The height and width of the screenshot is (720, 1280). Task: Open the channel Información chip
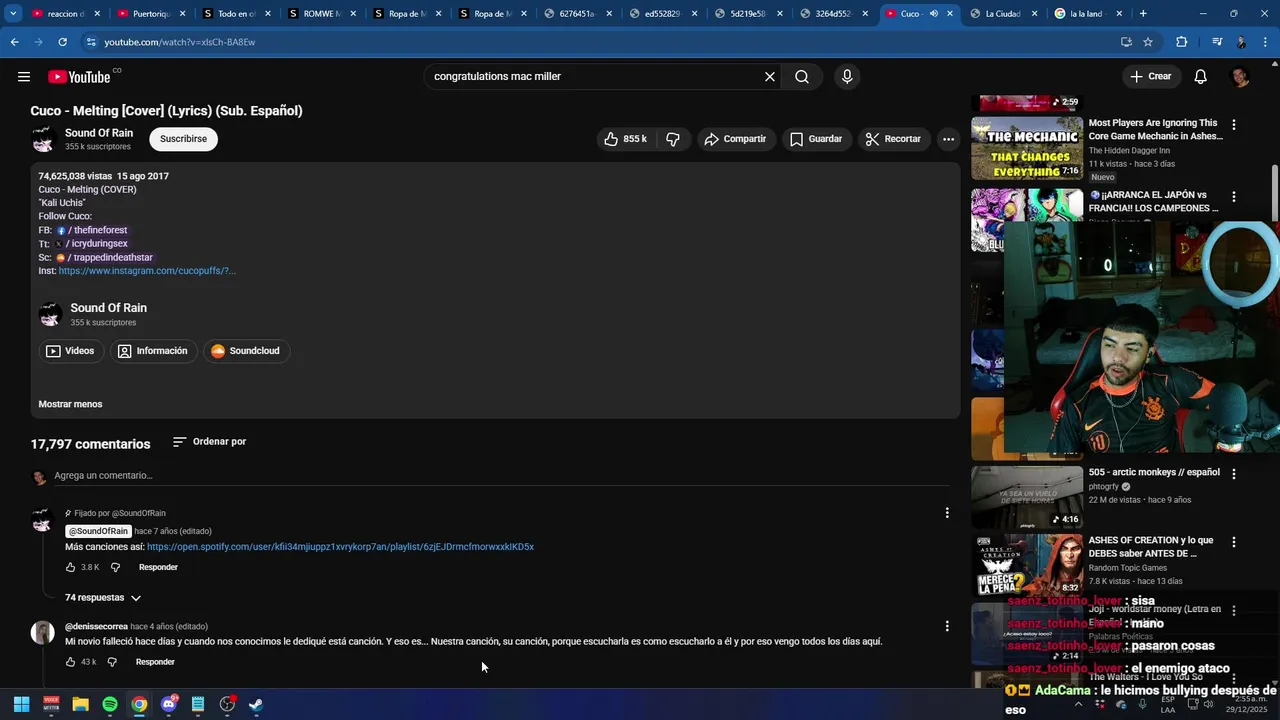(x=153, y=351)
